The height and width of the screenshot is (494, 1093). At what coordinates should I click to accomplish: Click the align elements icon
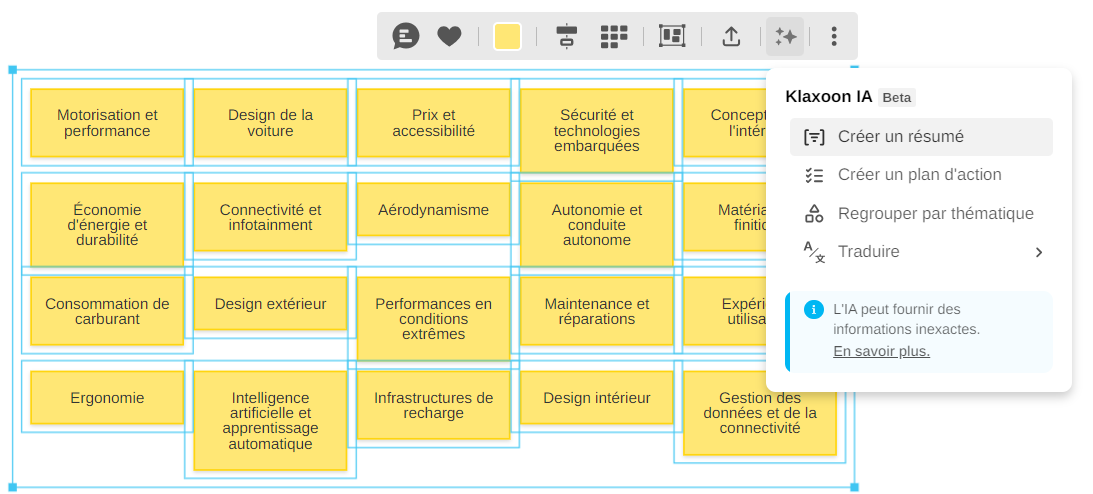tap(567, 37)
